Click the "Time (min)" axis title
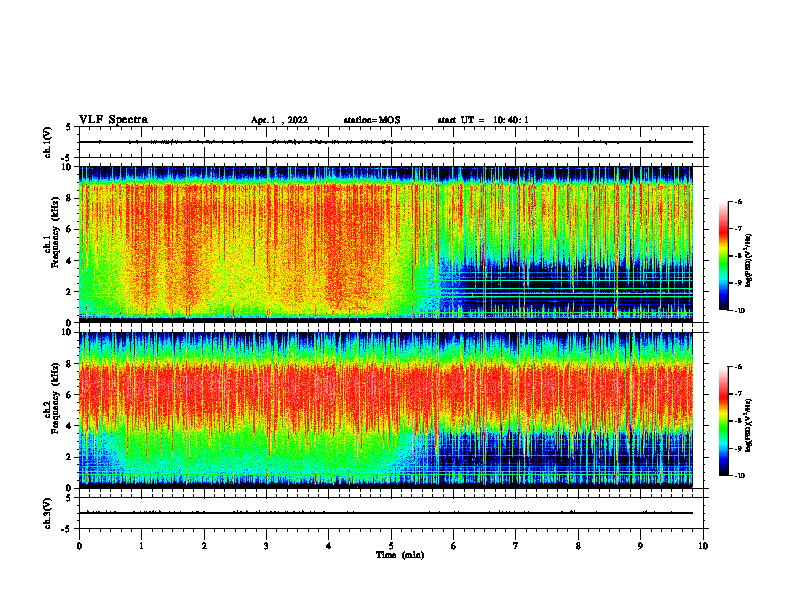This screenshot has height=612, width=792. pos(400,555)
